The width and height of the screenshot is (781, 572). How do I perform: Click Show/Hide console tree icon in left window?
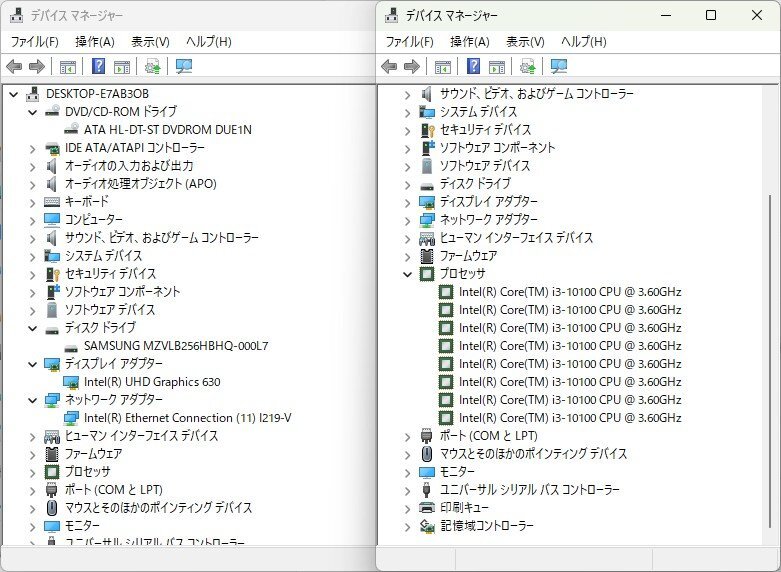[68, 66]
